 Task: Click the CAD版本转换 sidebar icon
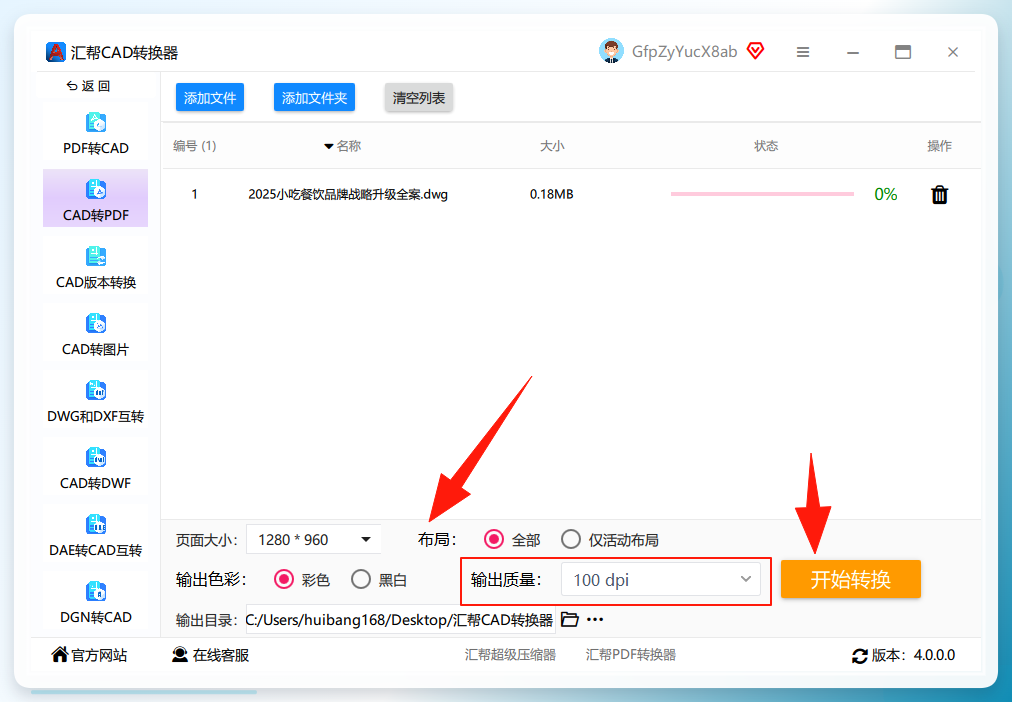point(96,256)
